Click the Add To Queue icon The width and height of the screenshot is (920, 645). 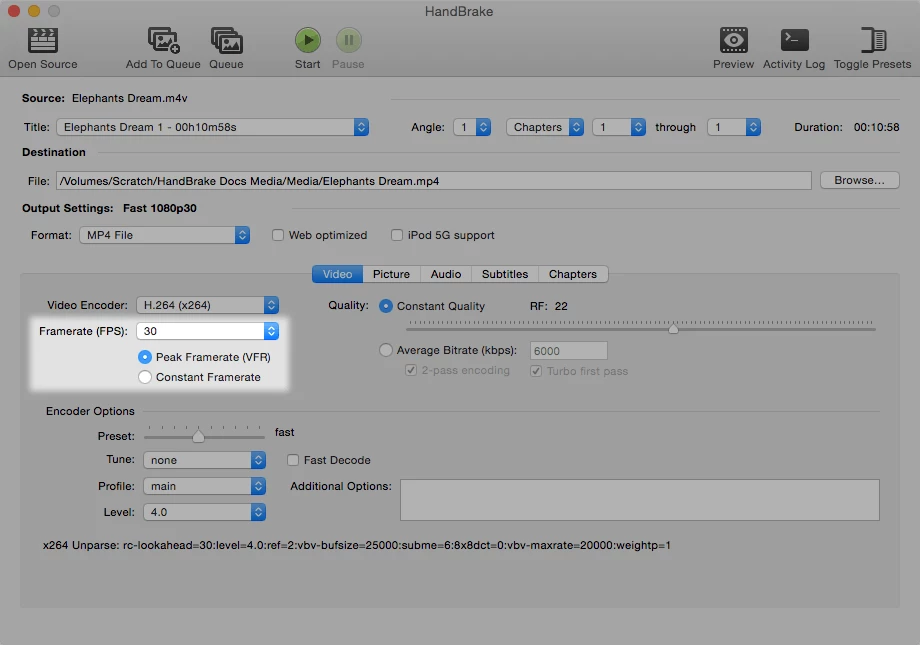163,40
